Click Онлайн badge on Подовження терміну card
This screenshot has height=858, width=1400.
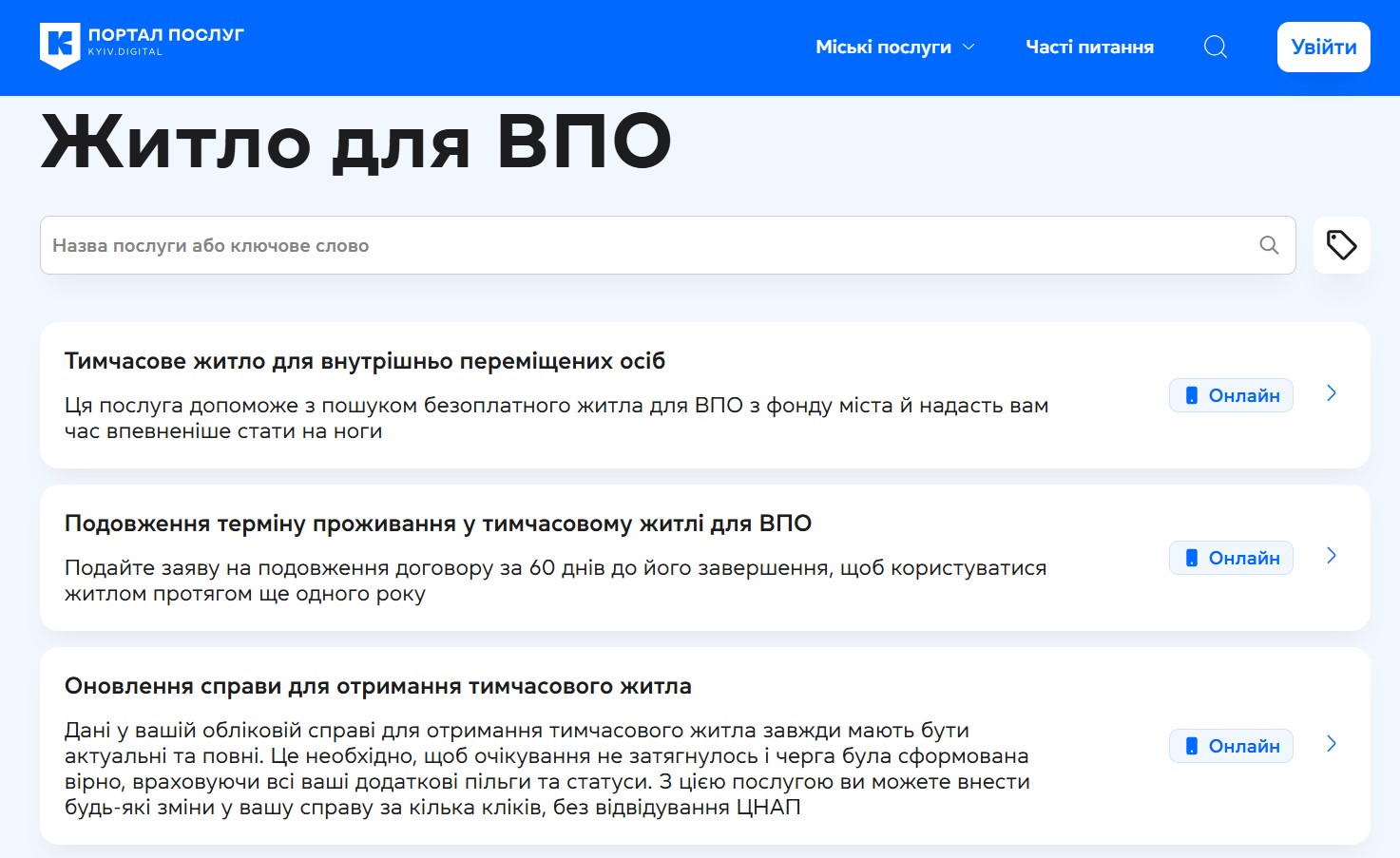[x=1231, y=558]
